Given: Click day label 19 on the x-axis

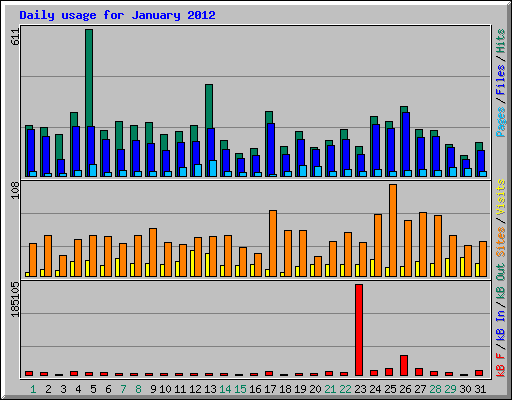Looking at the screenshot, I should [x=300, y=389].
